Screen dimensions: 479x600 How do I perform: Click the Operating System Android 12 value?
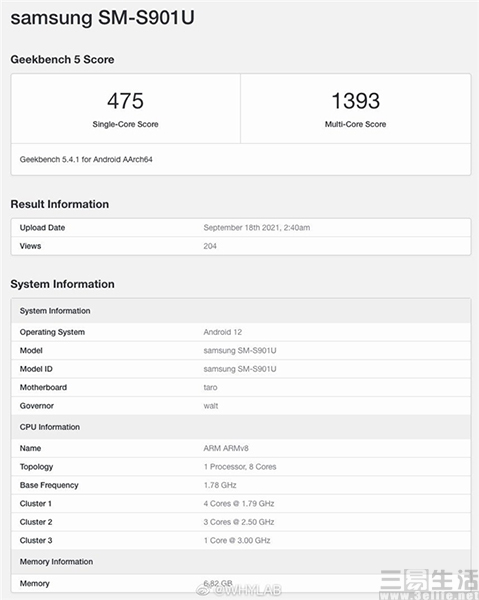pyautogui.click(x=223, y=332)
